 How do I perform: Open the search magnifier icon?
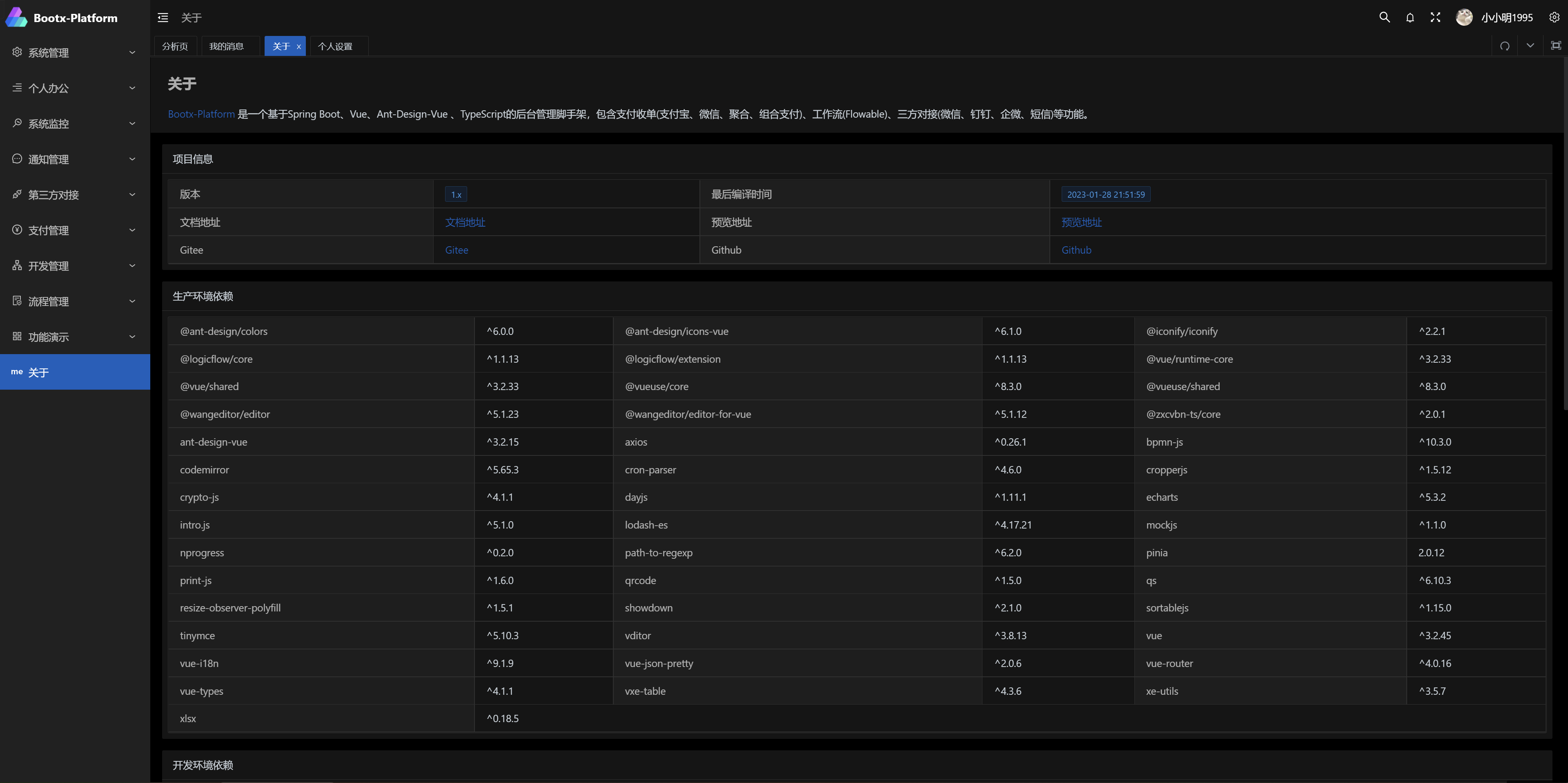point(1384,17)
